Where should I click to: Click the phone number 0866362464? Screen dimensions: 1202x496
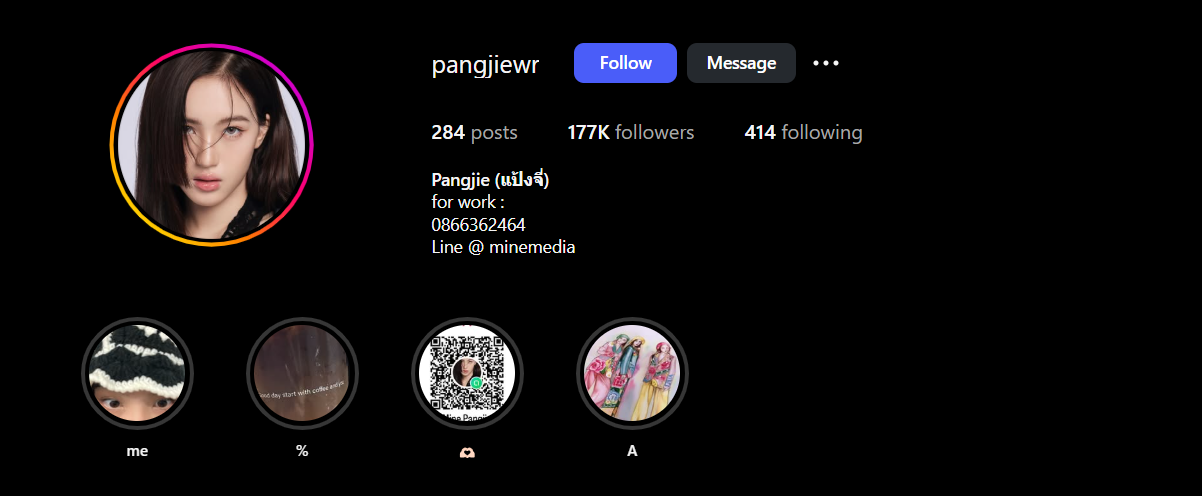point(478,224)
